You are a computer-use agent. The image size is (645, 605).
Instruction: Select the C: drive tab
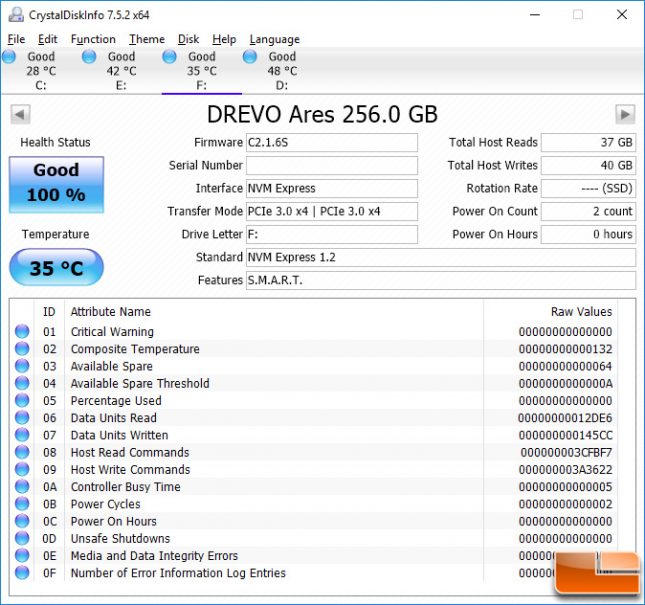tap(41, 71)
